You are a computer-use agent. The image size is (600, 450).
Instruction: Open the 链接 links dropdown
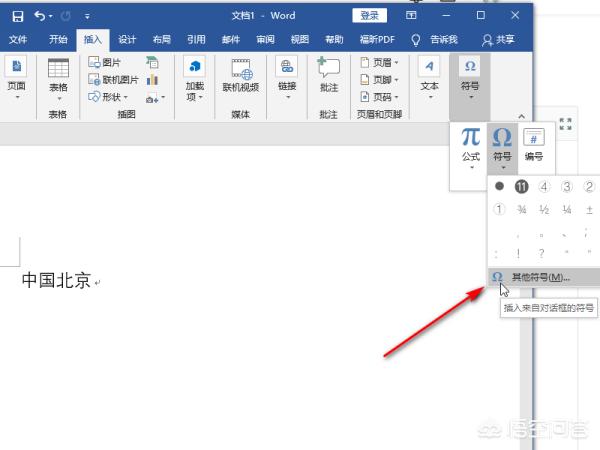click(287, 78)
